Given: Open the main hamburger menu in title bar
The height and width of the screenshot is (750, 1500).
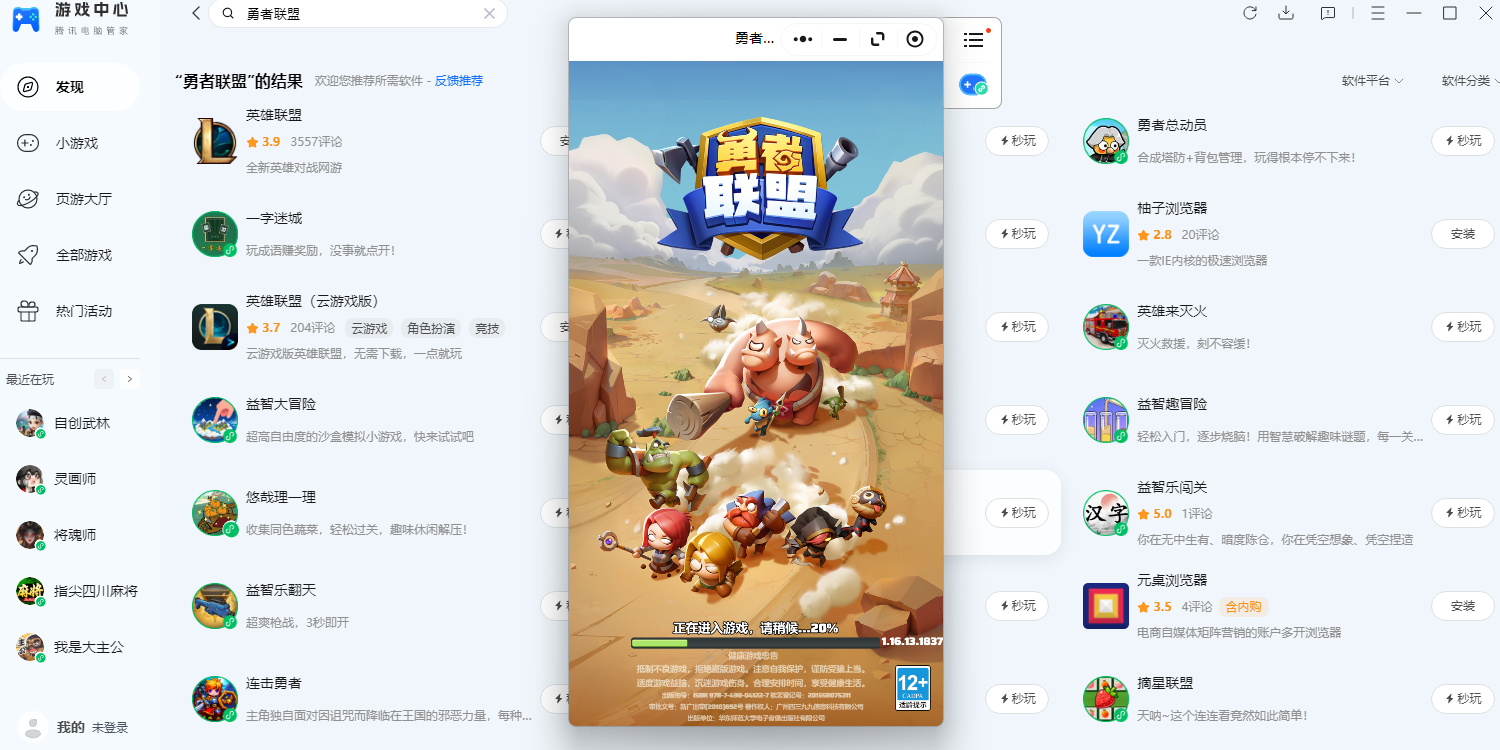Looking at the screenshot, I should coord(1378,13).
